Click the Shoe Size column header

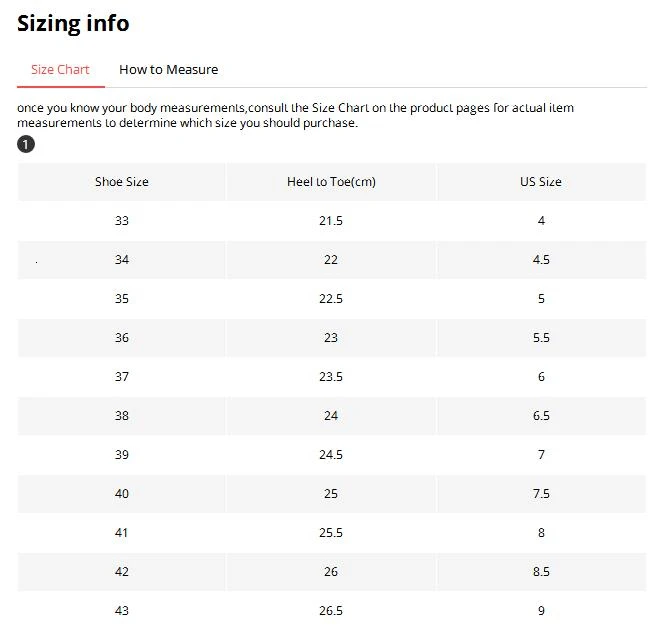tap(122, 182)
